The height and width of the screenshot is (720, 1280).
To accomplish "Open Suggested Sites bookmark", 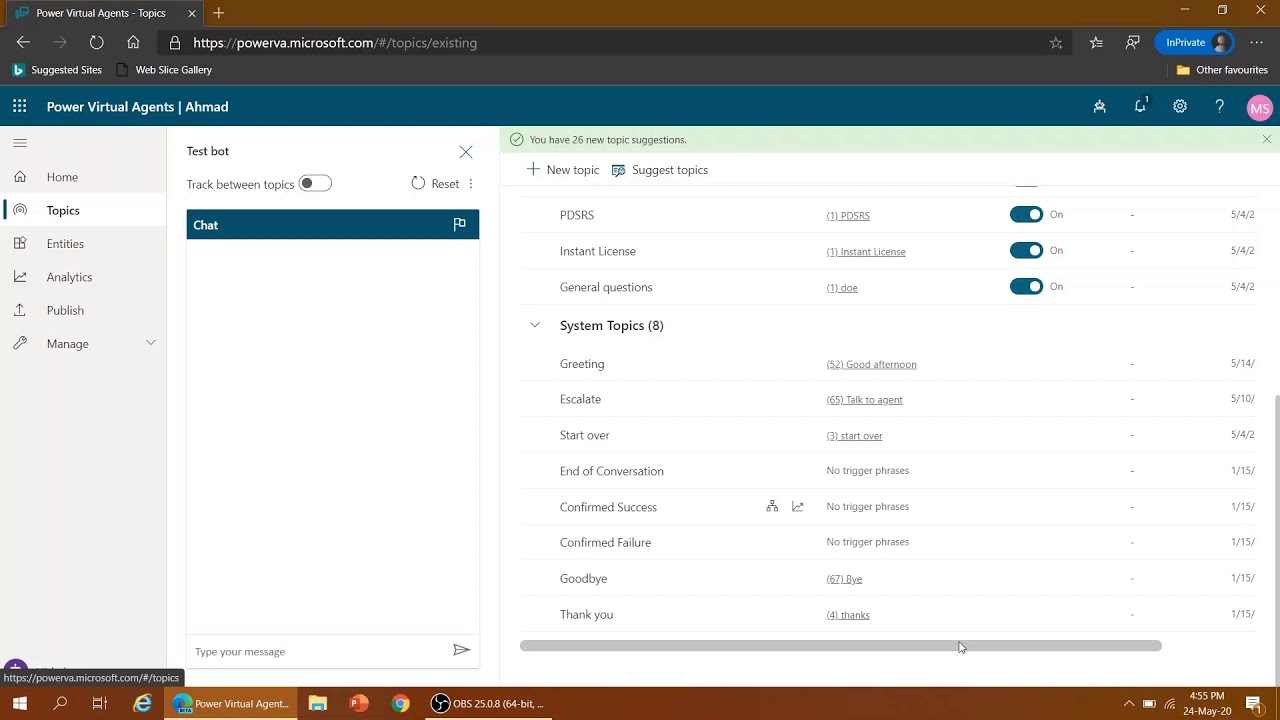I will pyautogui.click(x=57, y=70).
